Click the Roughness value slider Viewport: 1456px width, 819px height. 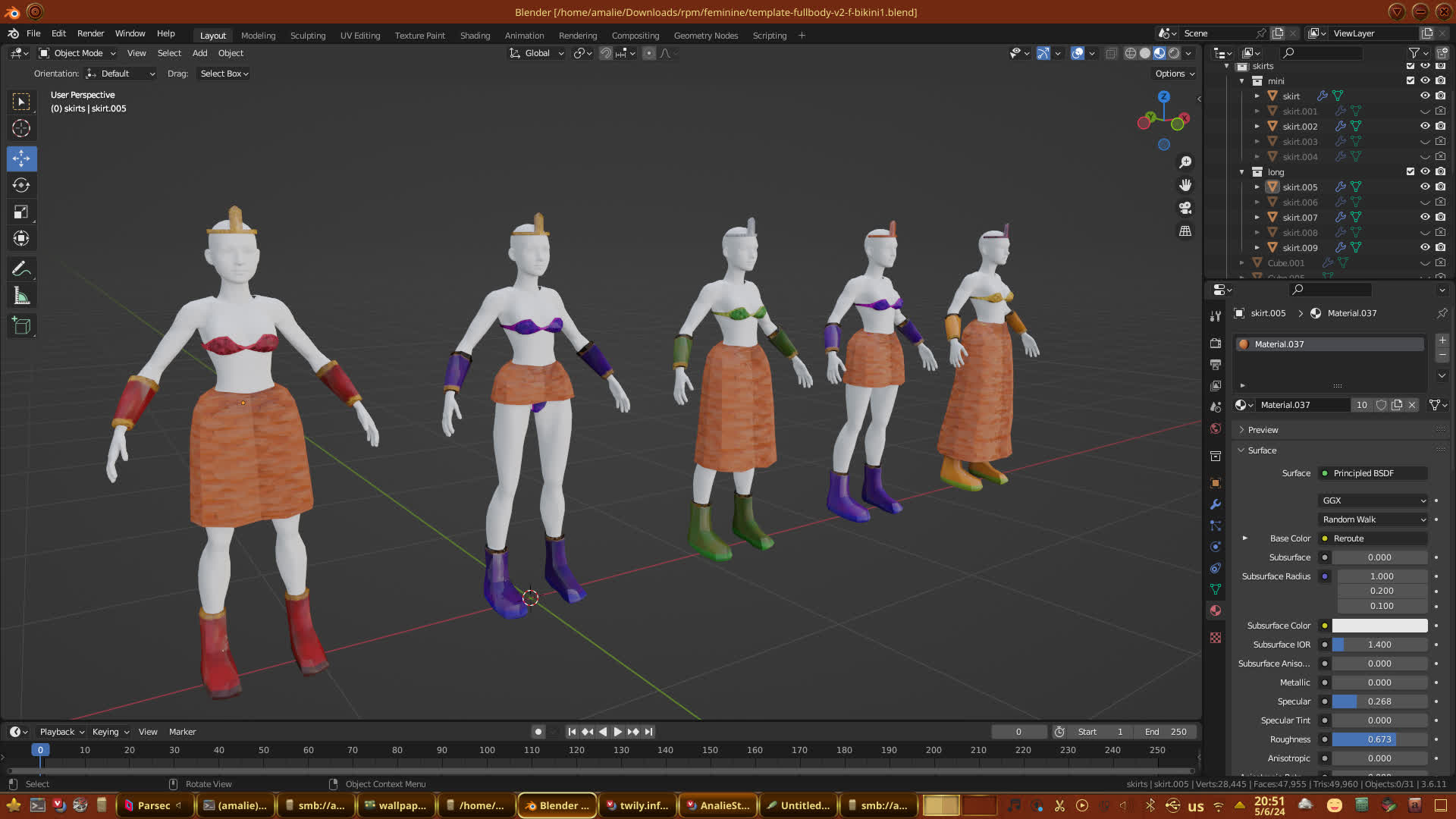click(1379, 739)
